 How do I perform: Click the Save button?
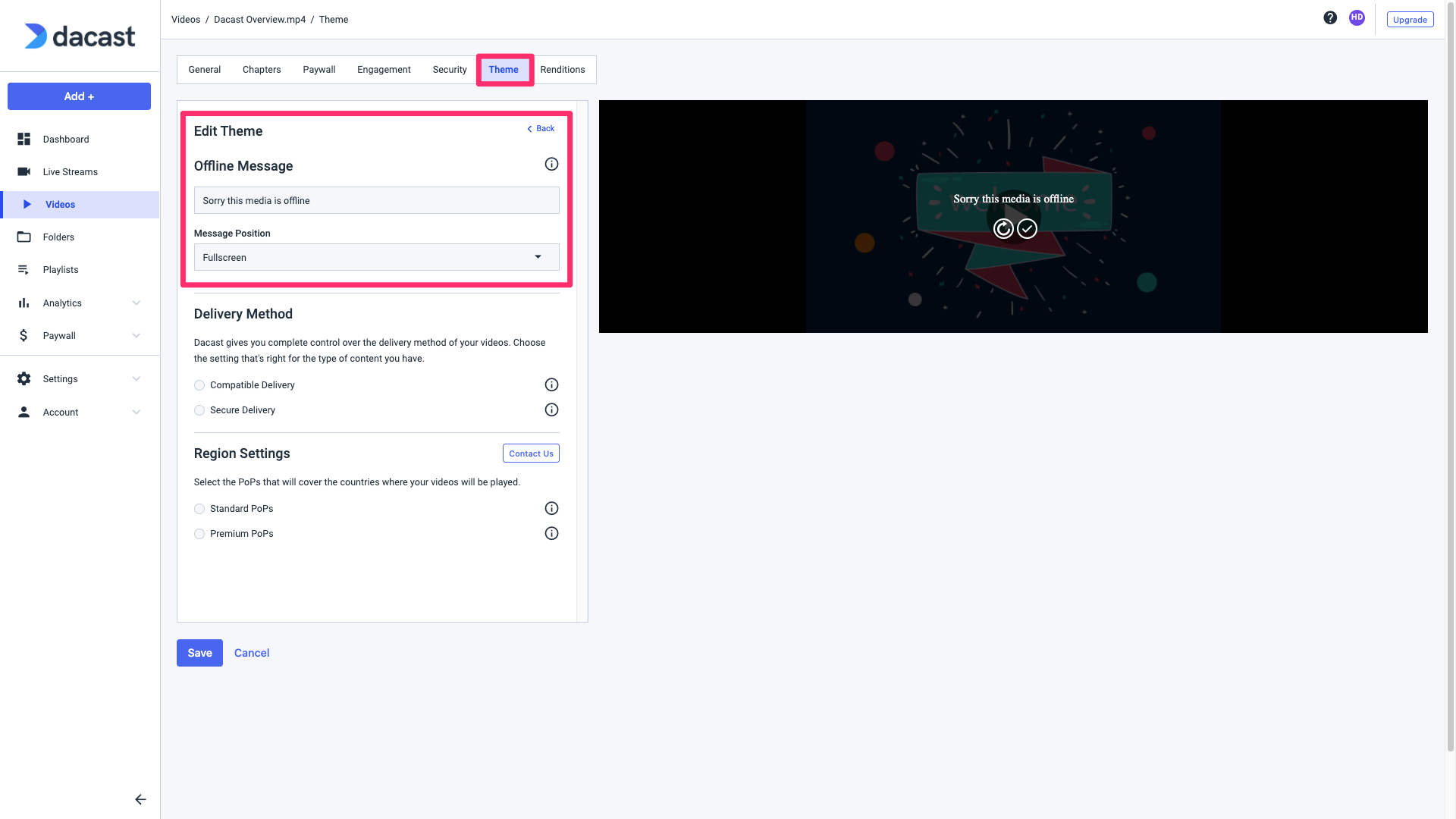(199, 652)
